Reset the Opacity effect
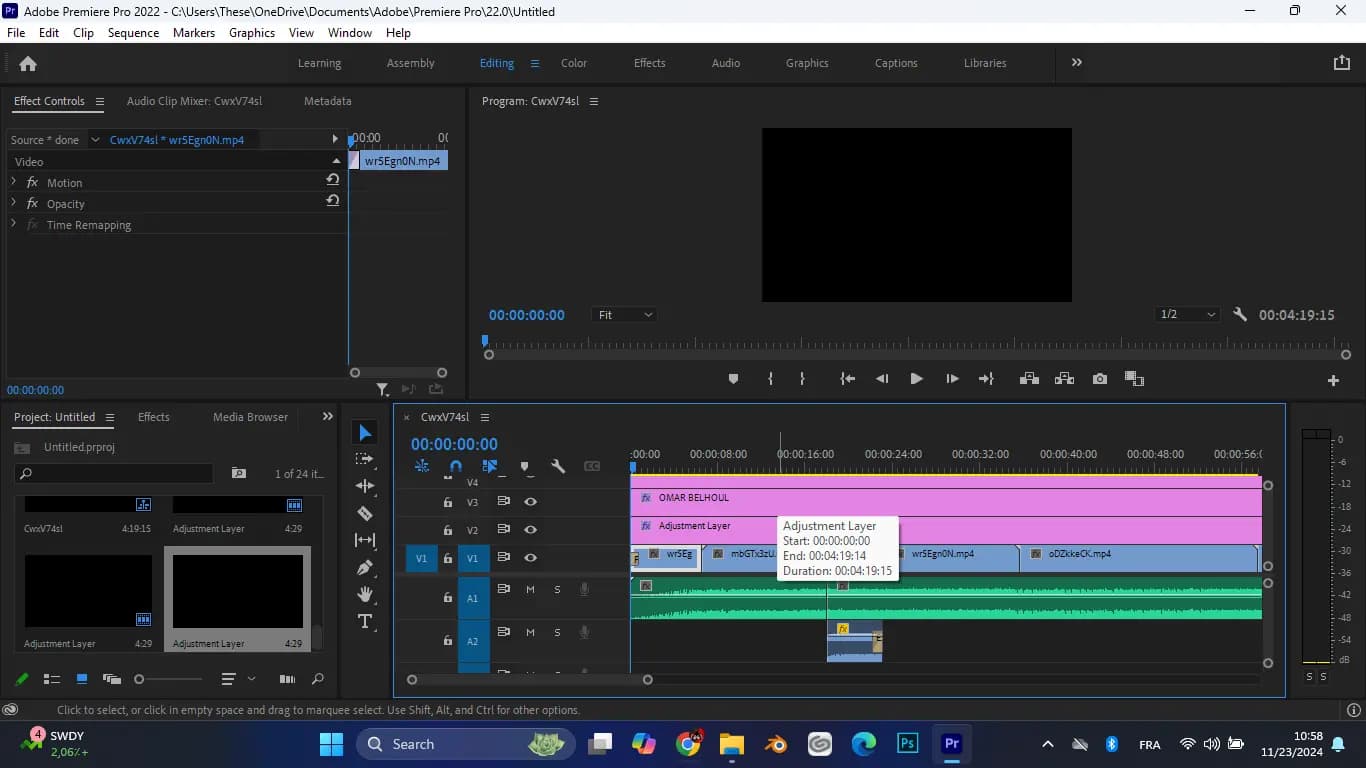 click(x=332, y=201)
